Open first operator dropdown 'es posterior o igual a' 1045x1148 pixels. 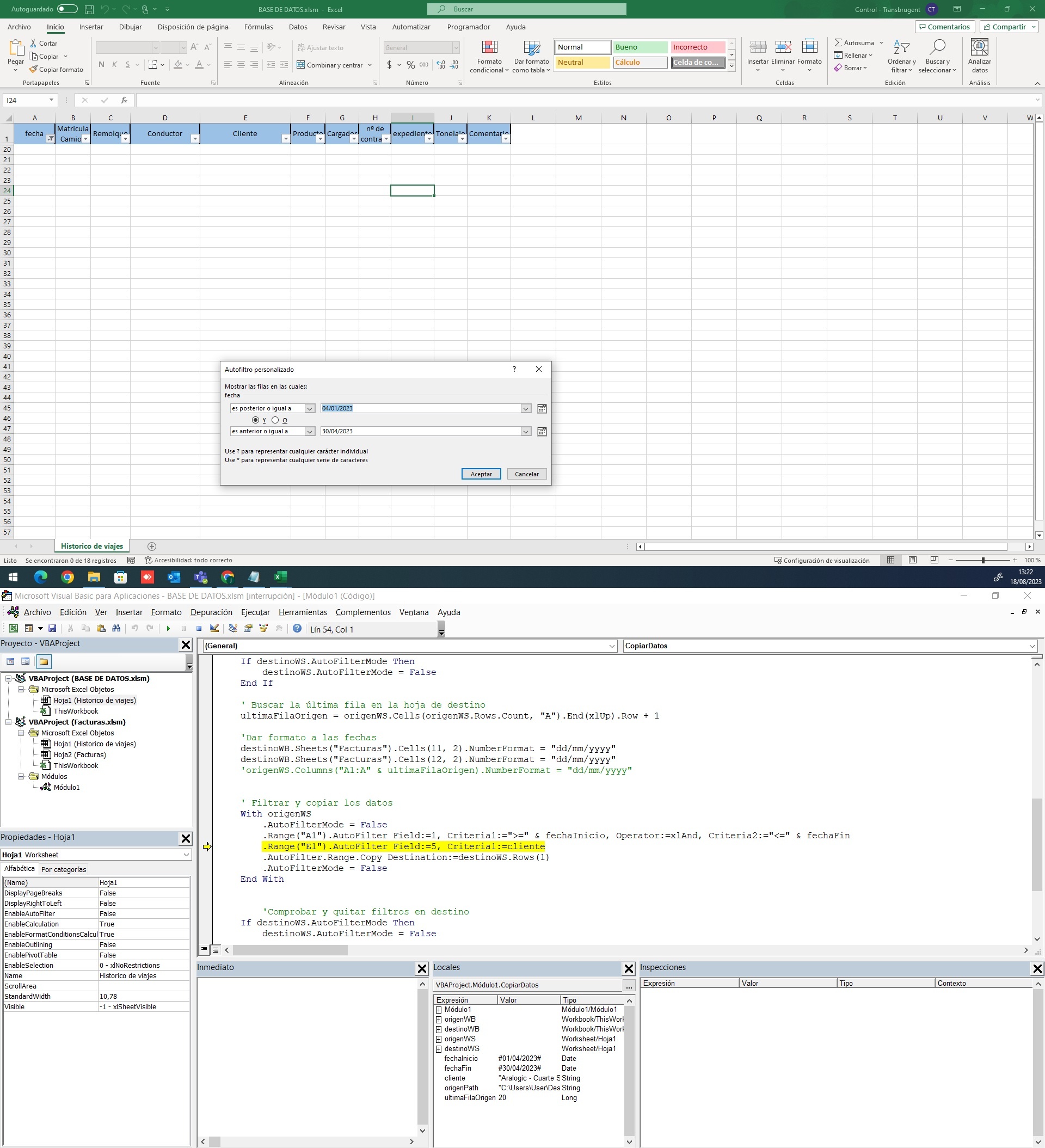(310, 409)
